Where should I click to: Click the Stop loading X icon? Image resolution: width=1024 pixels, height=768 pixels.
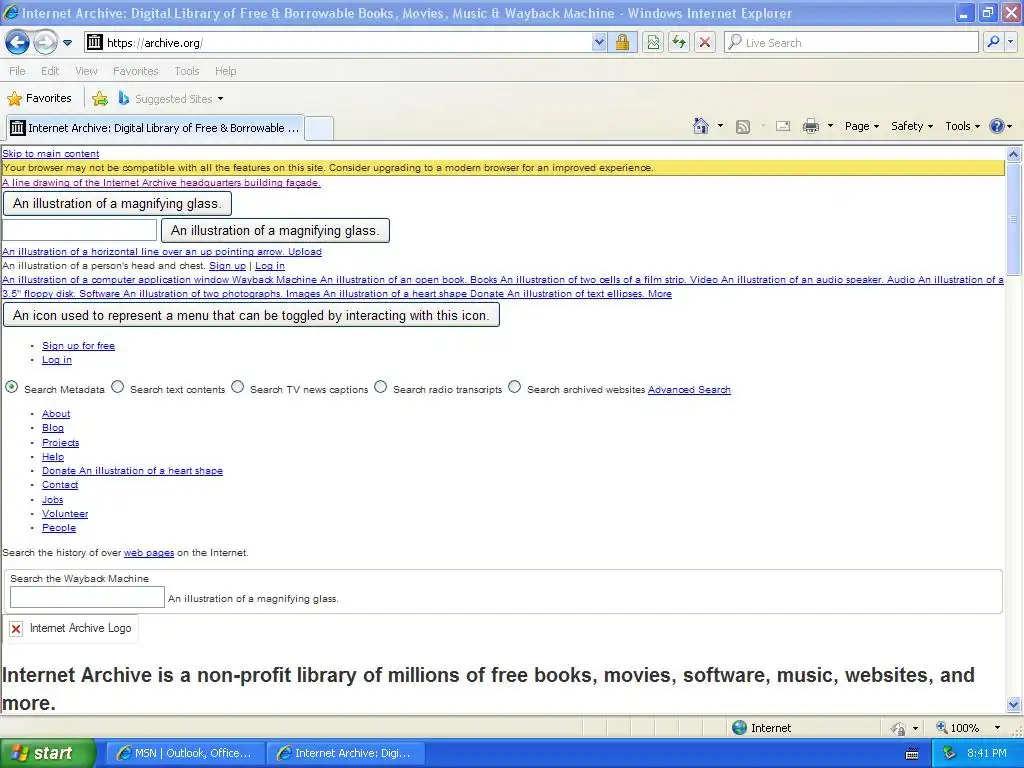705,42
